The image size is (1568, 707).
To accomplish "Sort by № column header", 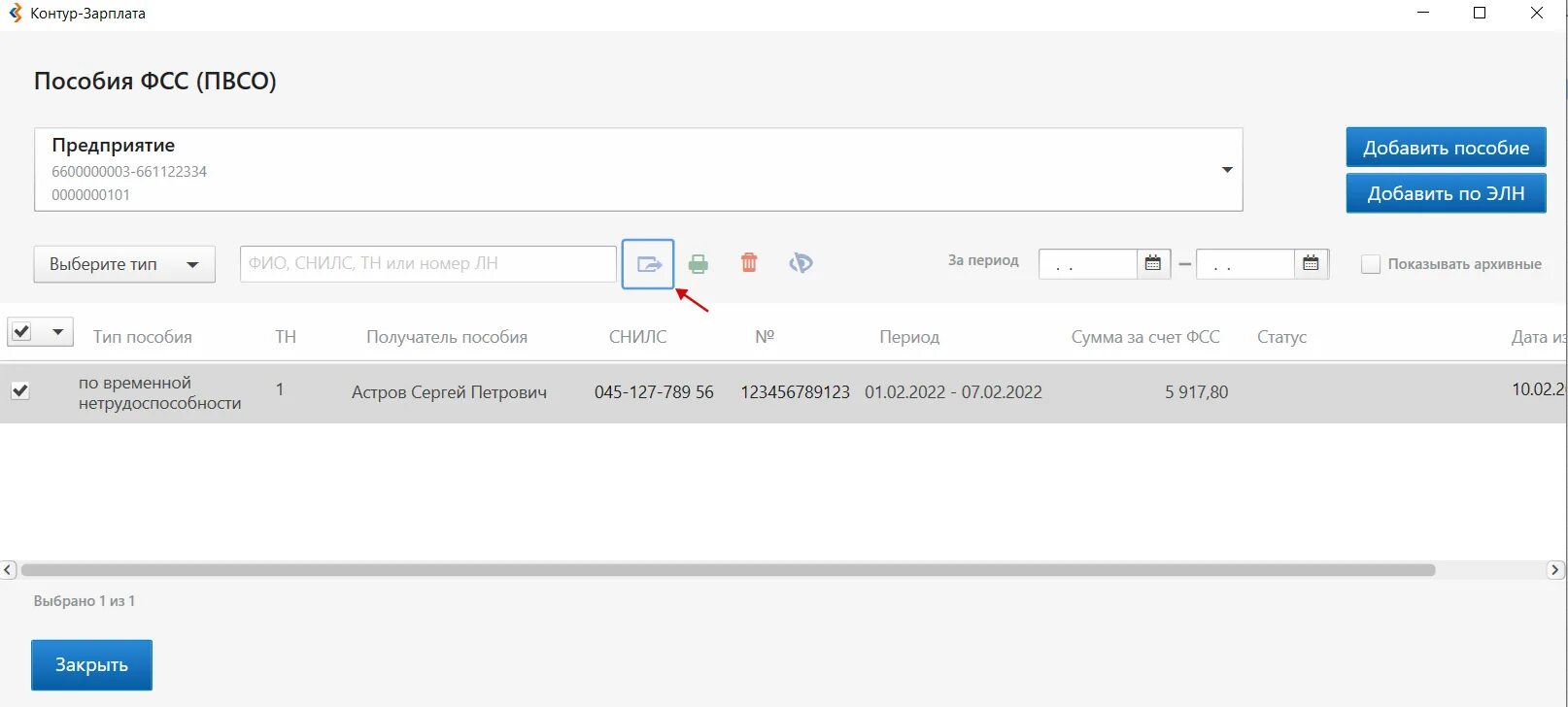I will [x=765, y=336].
